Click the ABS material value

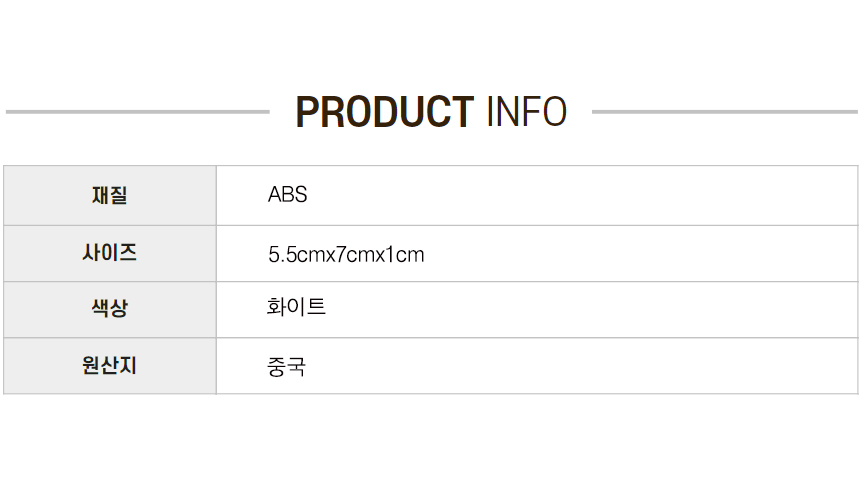pos(287,195)
